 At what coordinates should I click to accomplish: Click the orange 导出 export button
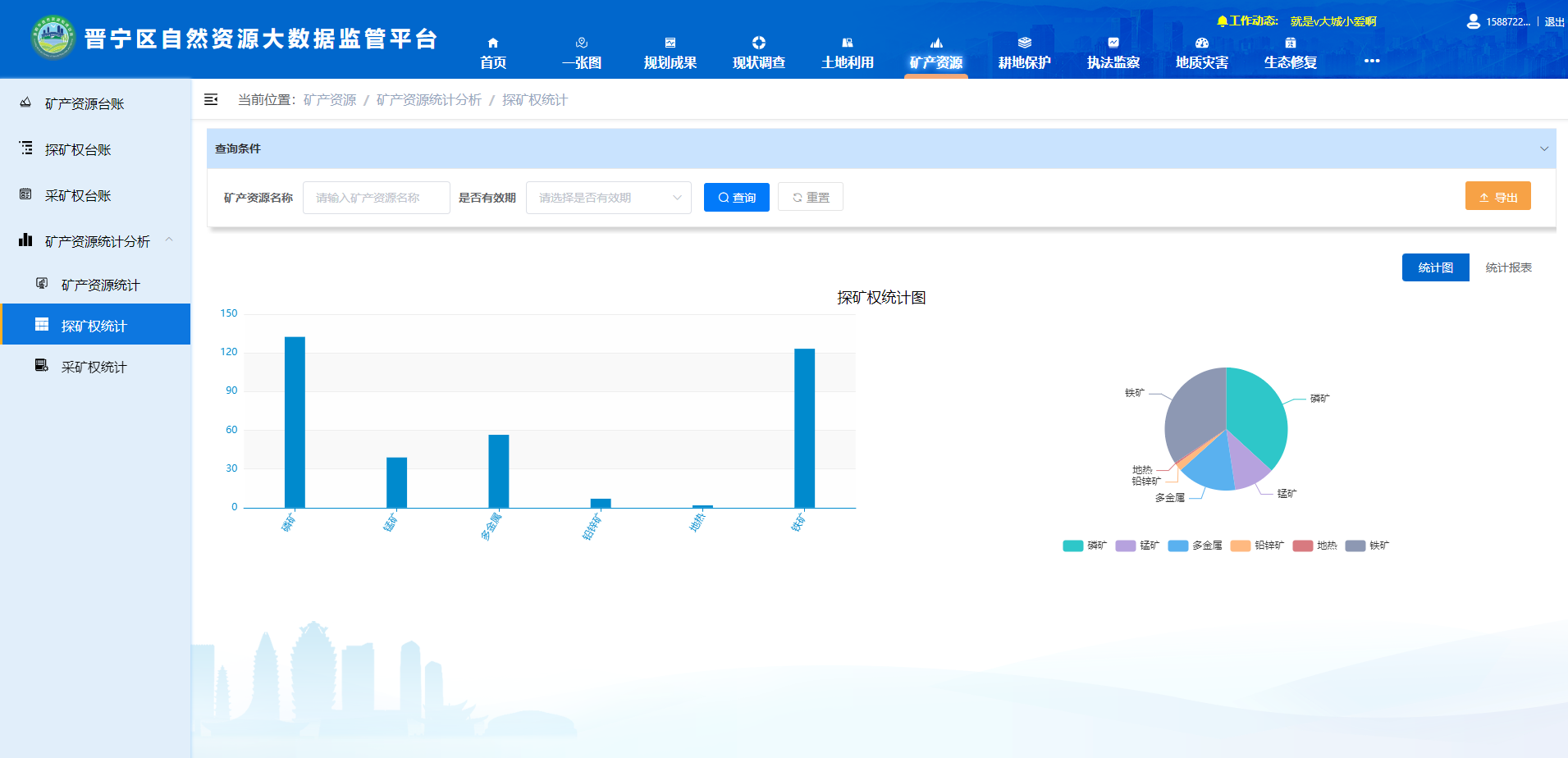(1498, 197)
